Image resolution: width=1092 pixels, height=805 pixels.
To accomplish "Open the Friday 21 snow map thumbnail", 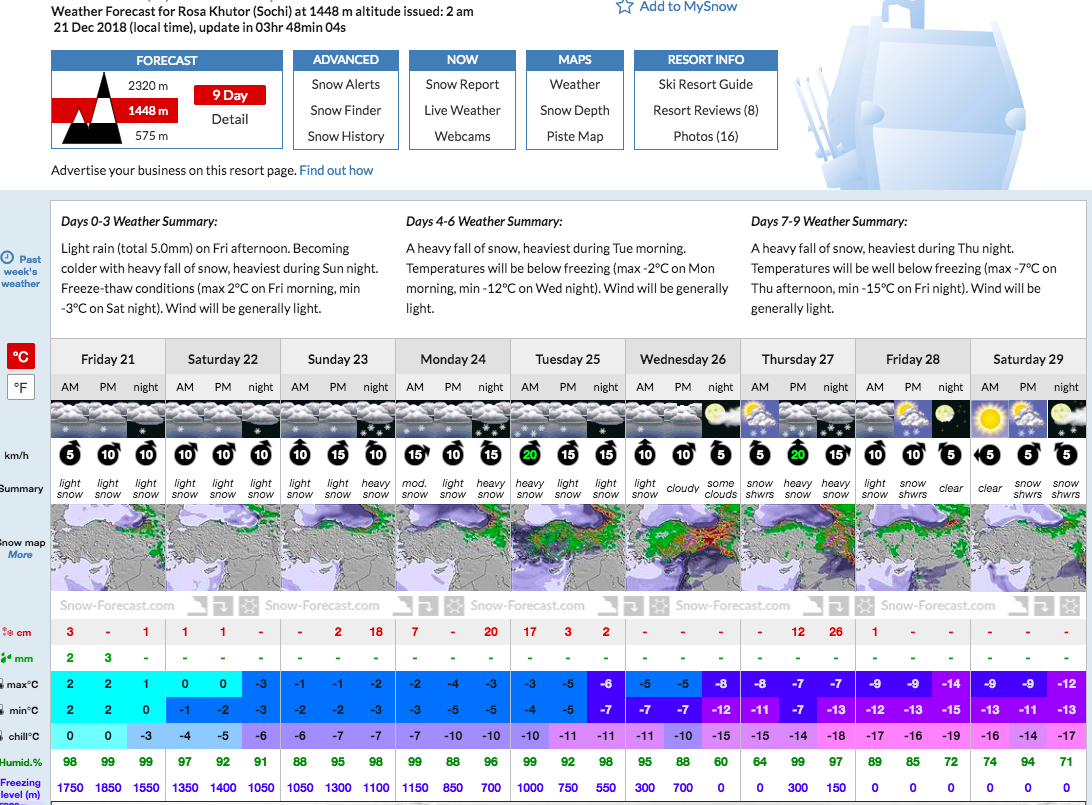I will pyautogui.click(x=108, y=547).
